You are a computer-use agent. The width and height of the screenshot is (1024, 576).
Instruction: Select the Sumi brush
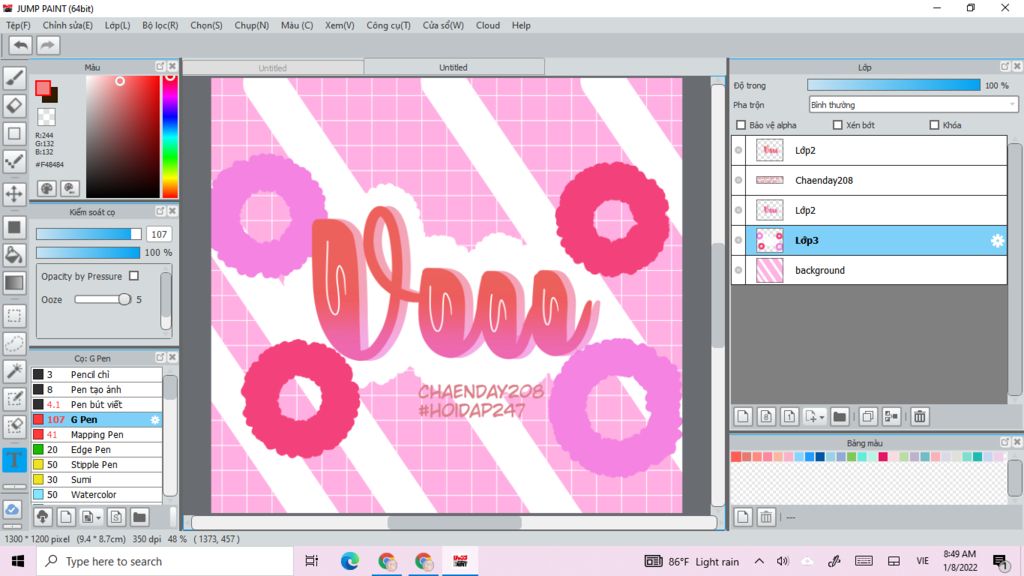pos(97,479)
